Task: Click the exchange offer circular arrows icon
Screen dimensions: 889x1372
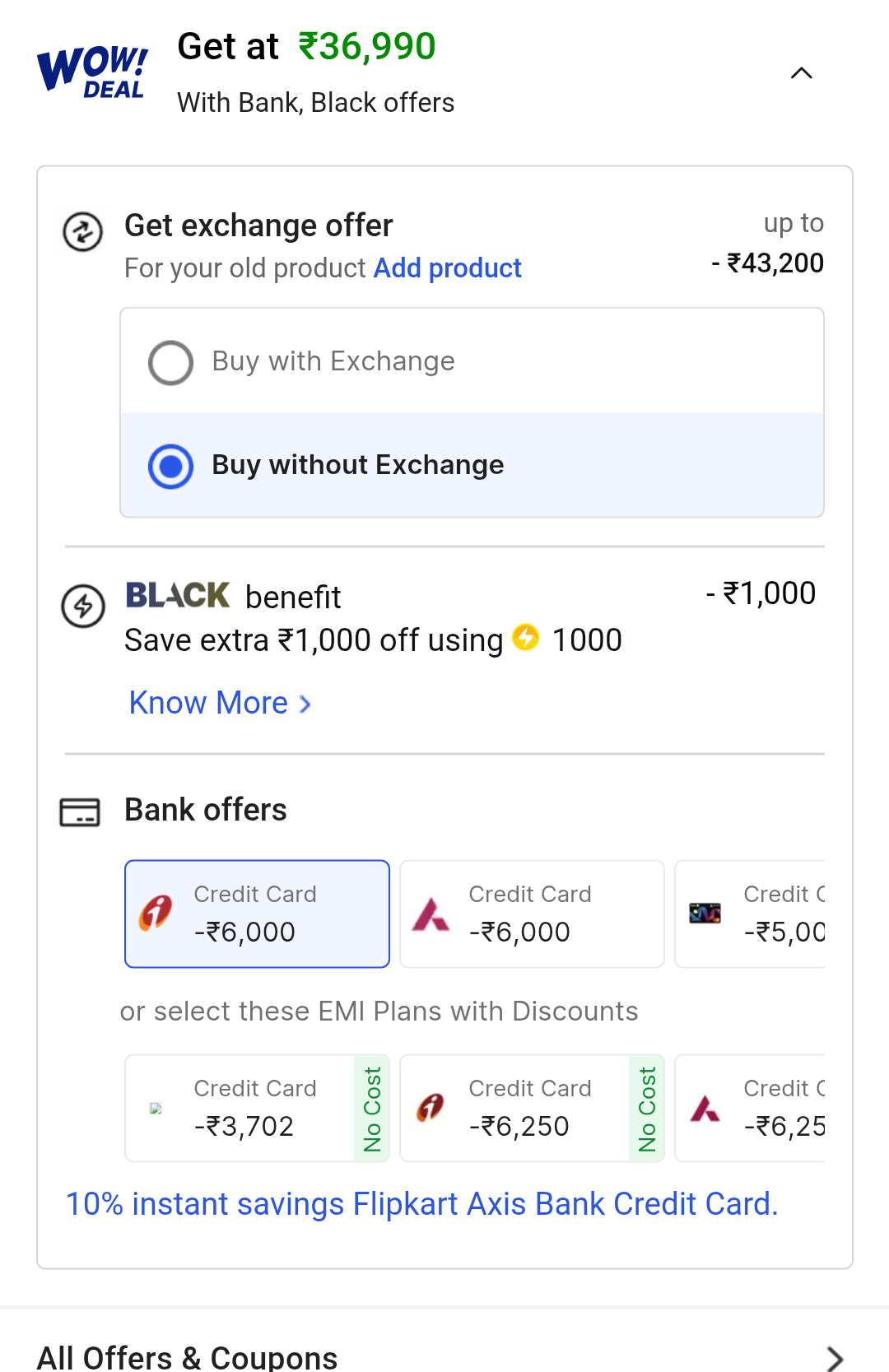Action: [83, 231]
